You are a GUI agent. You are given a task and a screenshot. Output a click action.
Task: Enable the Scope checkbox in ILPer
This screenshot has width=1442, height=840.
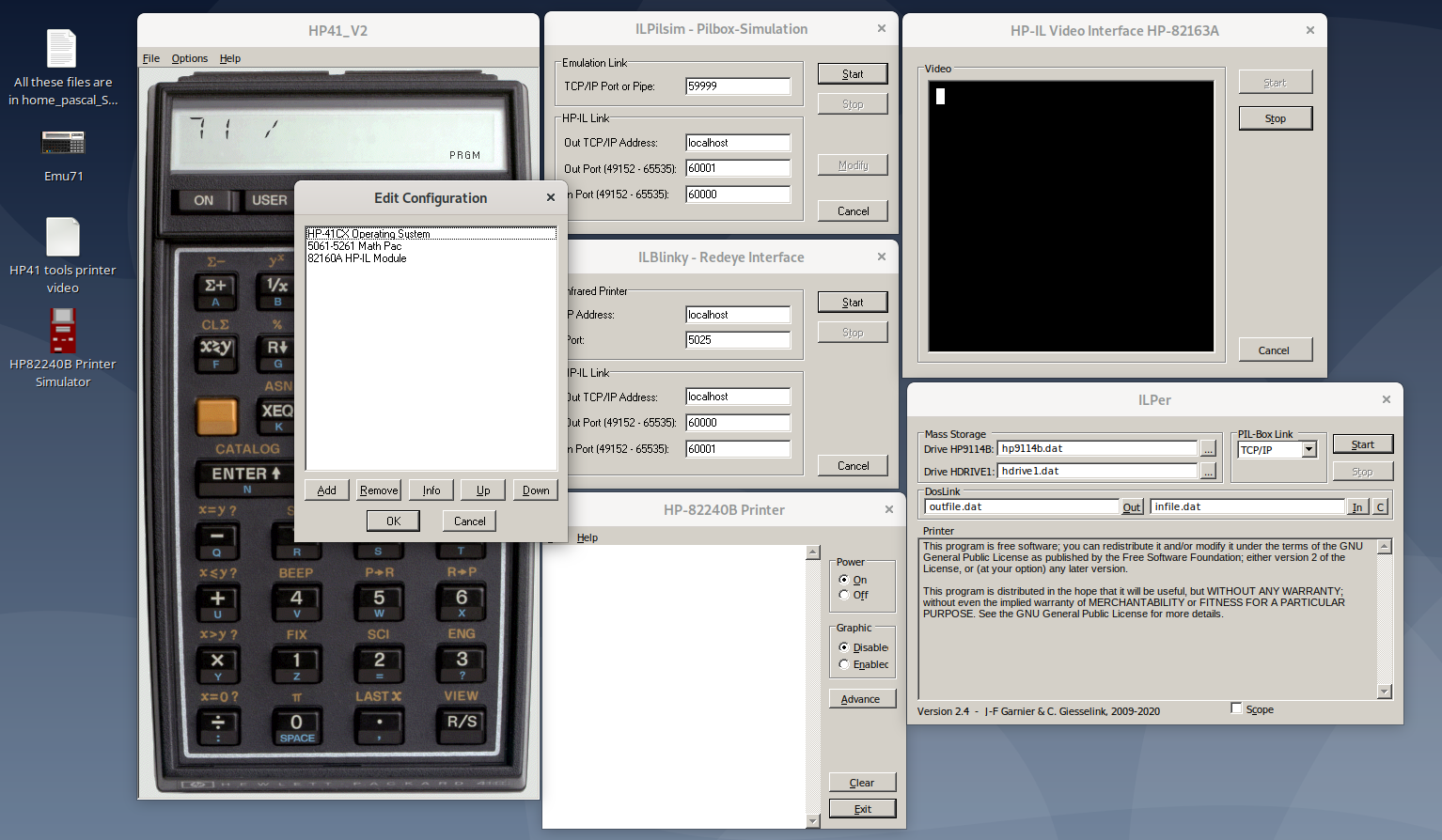click(1237, 708)
